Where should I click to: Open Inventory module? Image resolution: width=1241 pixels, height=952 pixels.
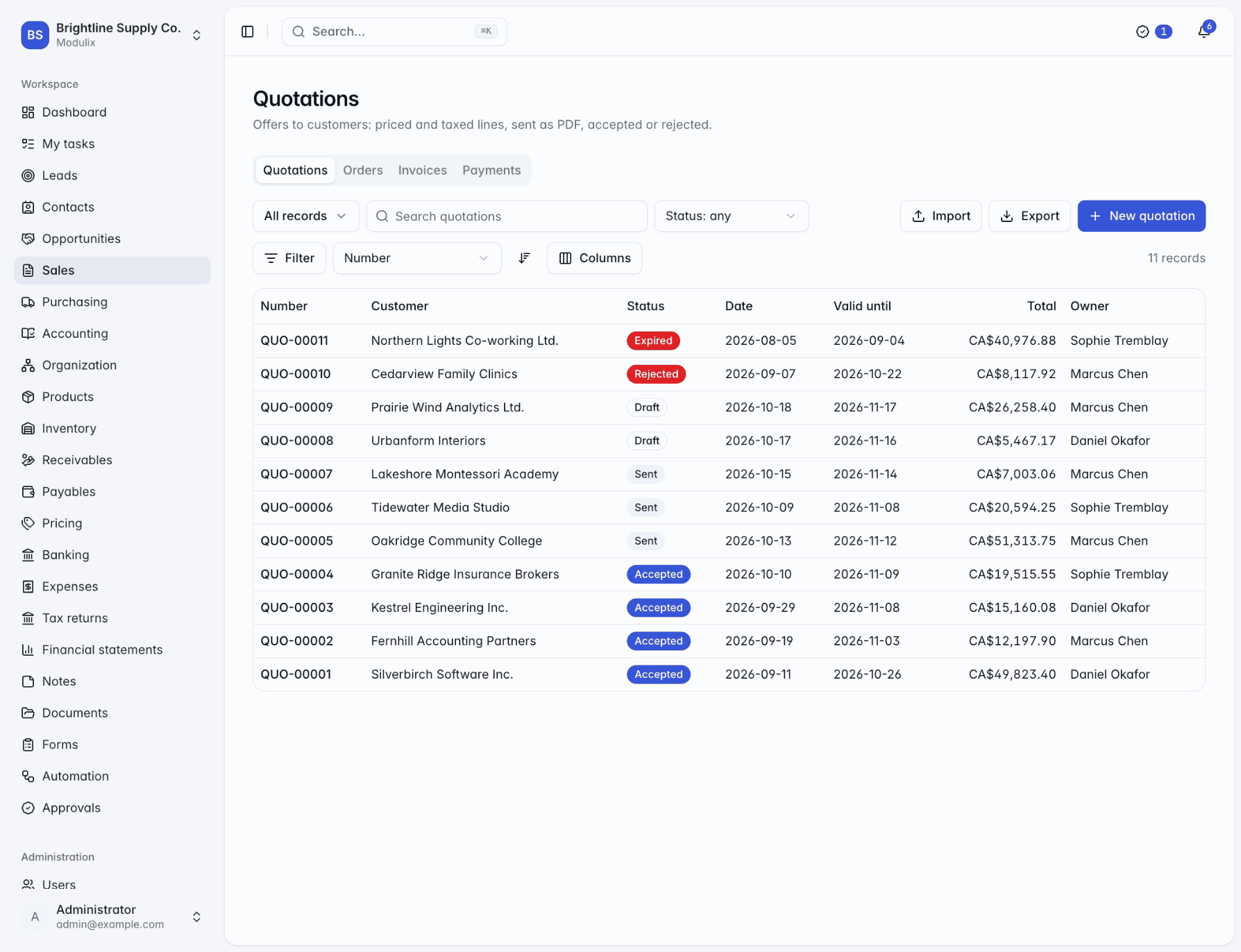coord(112,429)
